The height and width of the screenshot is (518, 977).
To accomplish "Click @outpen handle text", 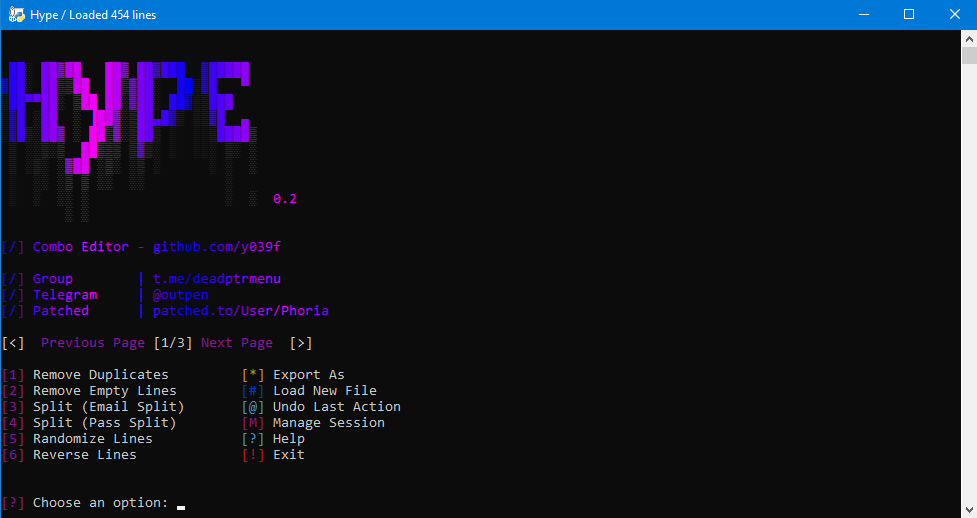I will (x=181, y=295).
